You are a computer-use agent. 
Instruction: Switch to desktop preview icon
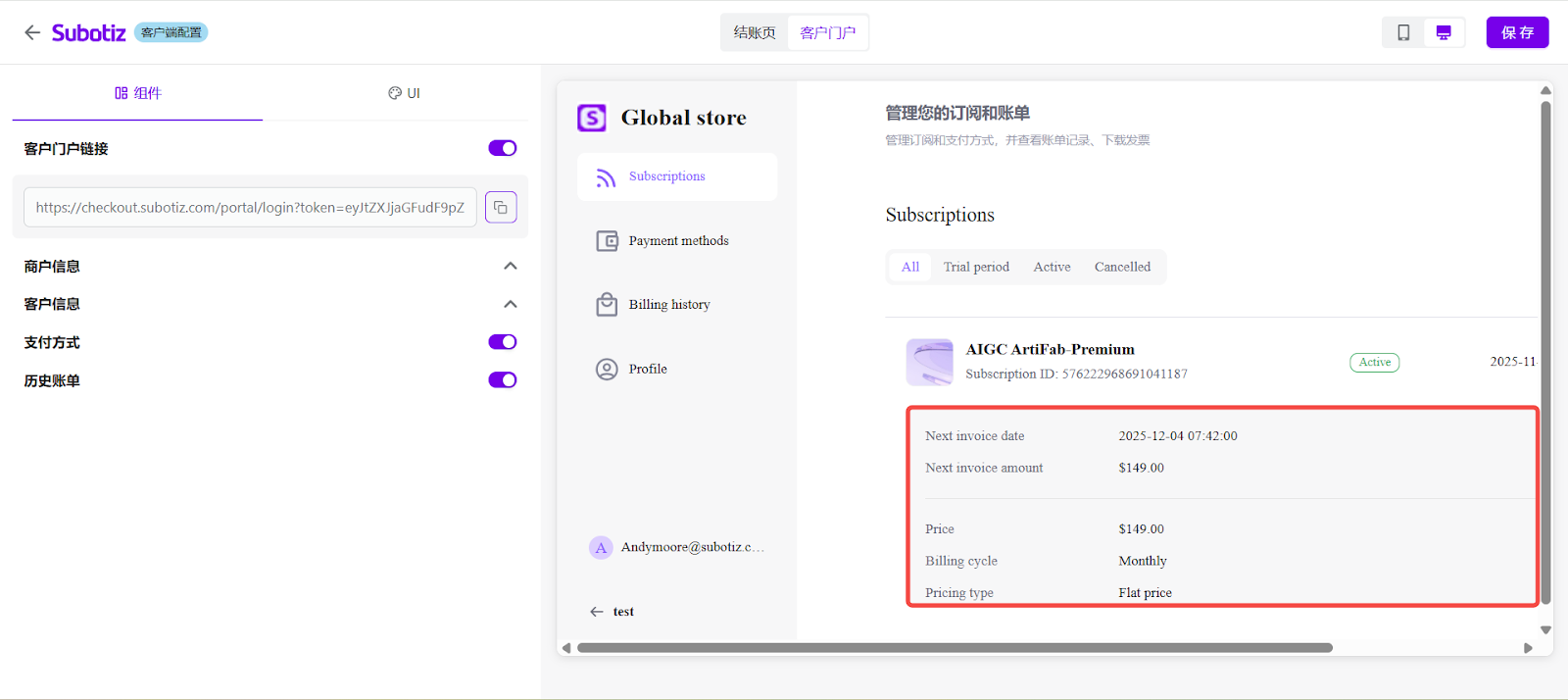click(1444, 32)
